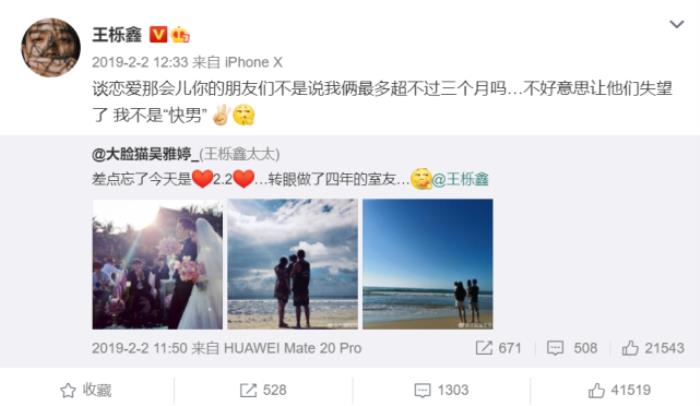Favorite the post with the 收藏 star
The image size is (700, 406).
86,390
